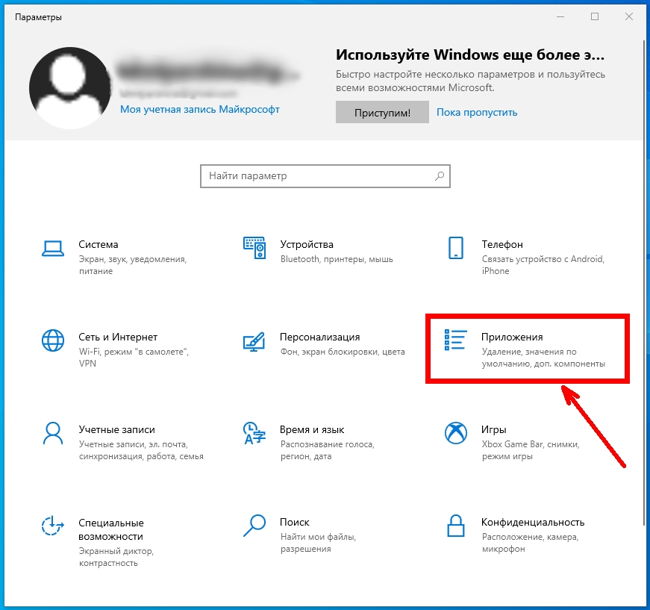Open the Сеть и Интернет globe icon

tap(53, 340)
